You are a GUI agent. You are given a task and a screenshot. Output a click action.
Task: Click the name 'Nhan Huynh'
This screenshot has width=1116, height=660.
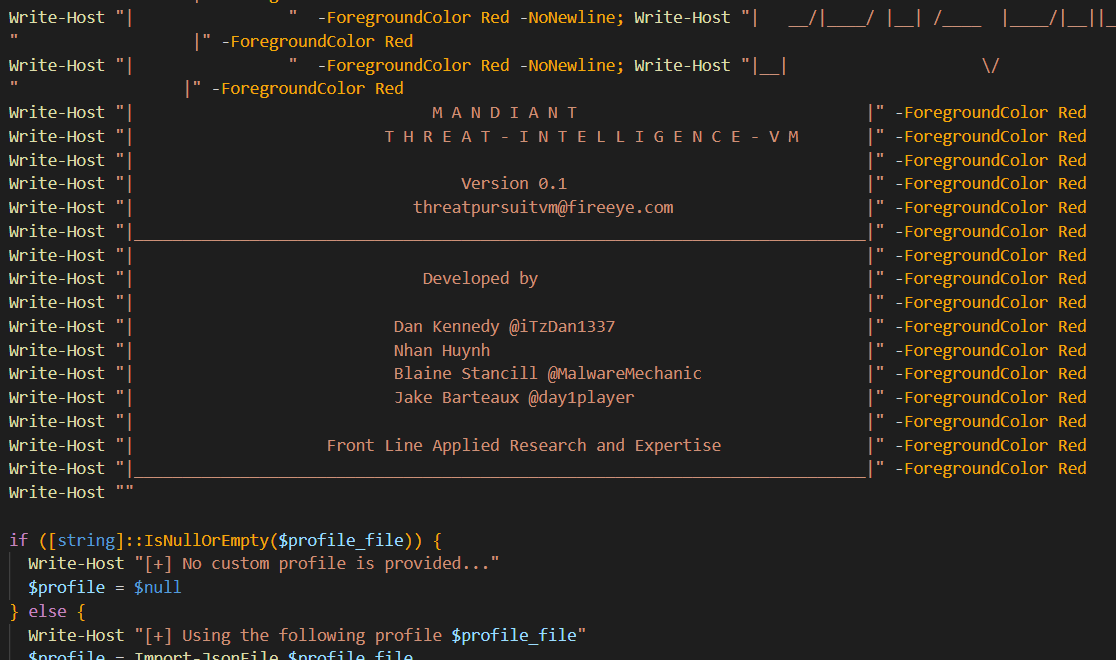441,350
